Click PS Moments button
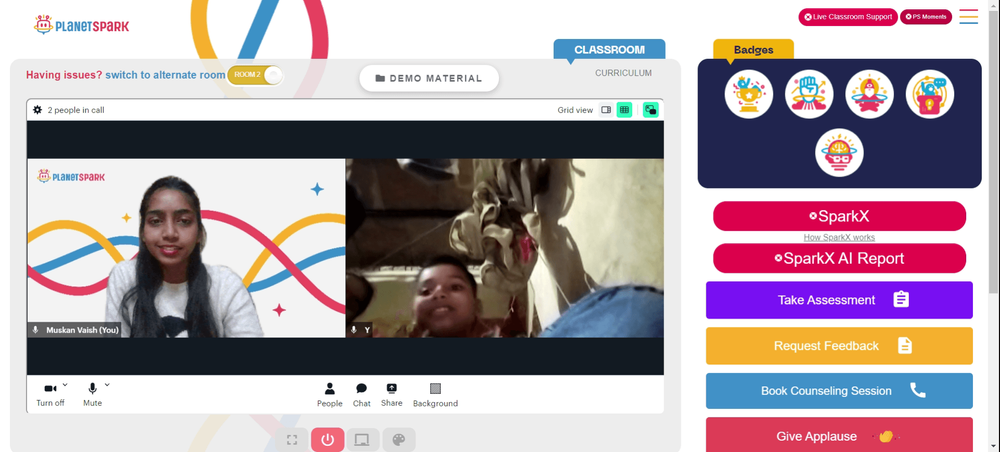 [926, 17]
